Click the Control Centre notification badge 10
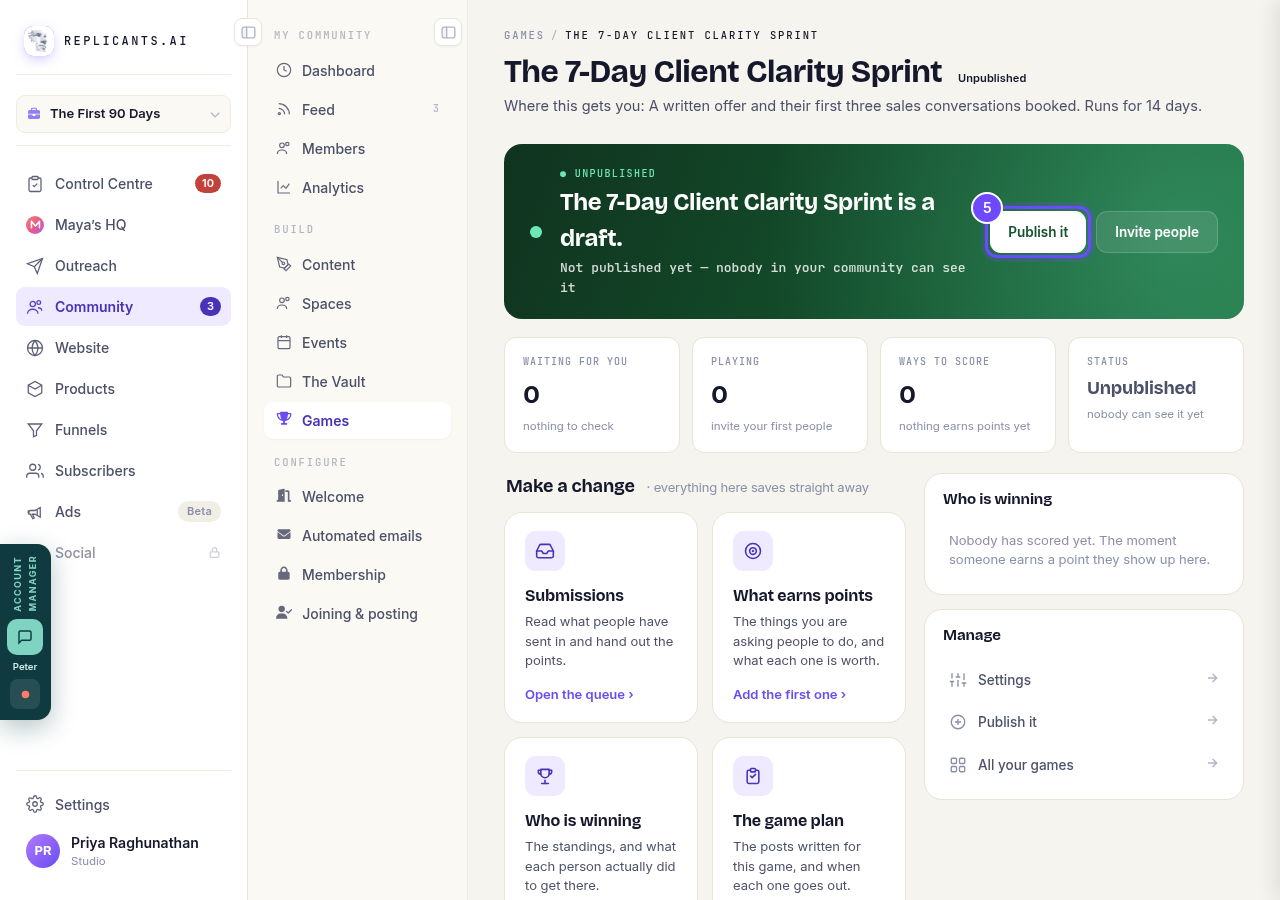Image resolution: width=1280 pixels, height=900 pixels. pos(208,184)
